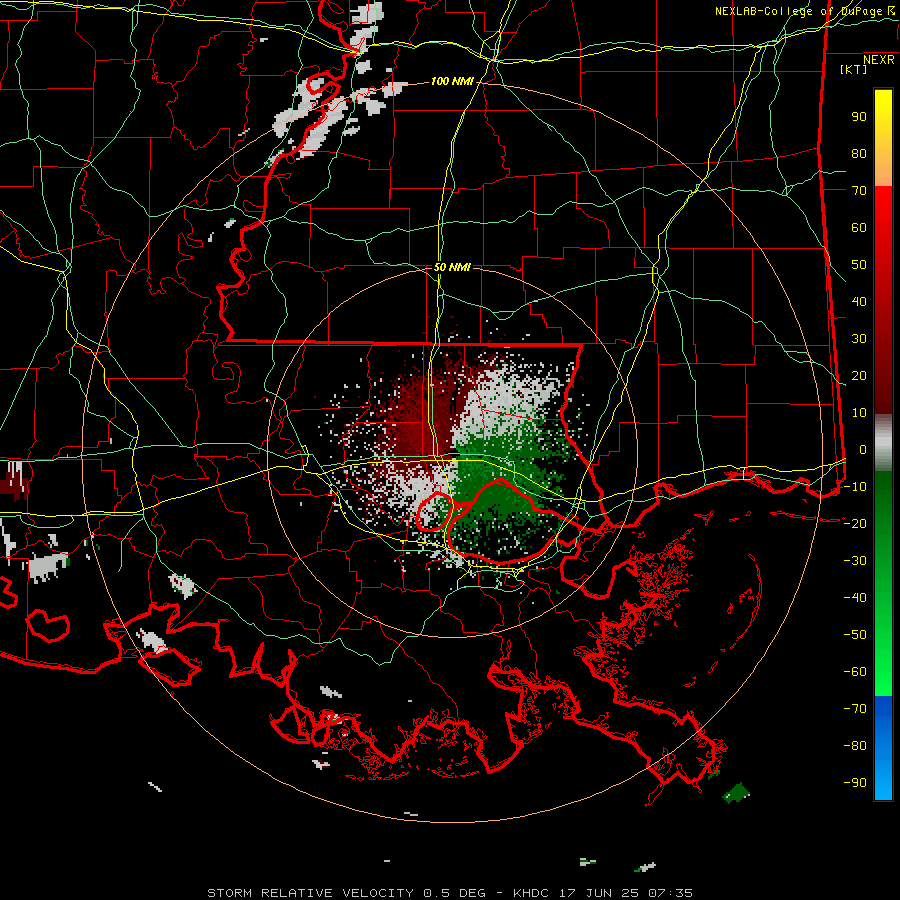The height and width of the screenshot is (900, 900).
Task: Click the [KT] units label
Action: coord(853,69)
